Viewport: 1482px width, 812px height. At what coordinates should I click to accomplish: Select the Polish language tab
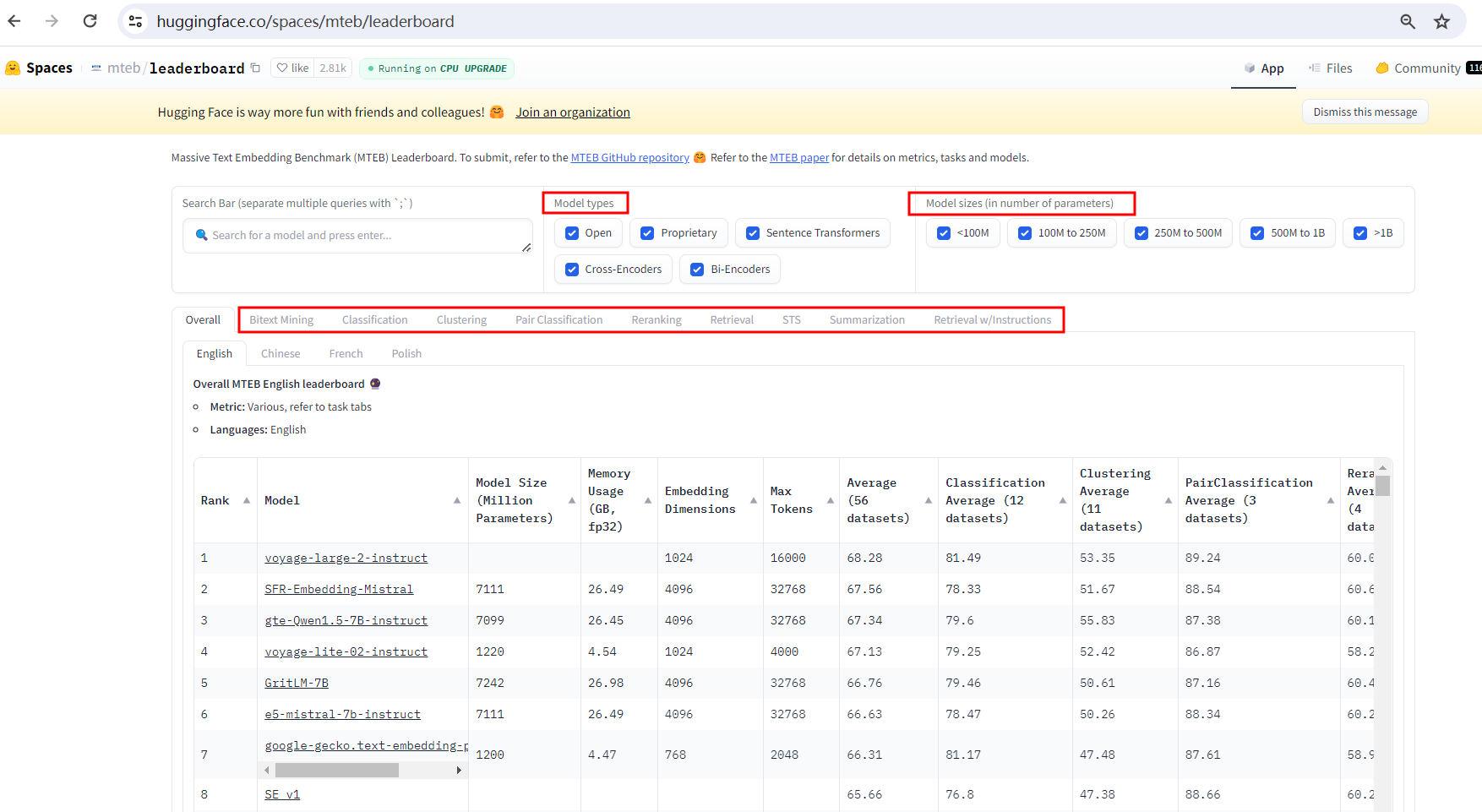406,353
